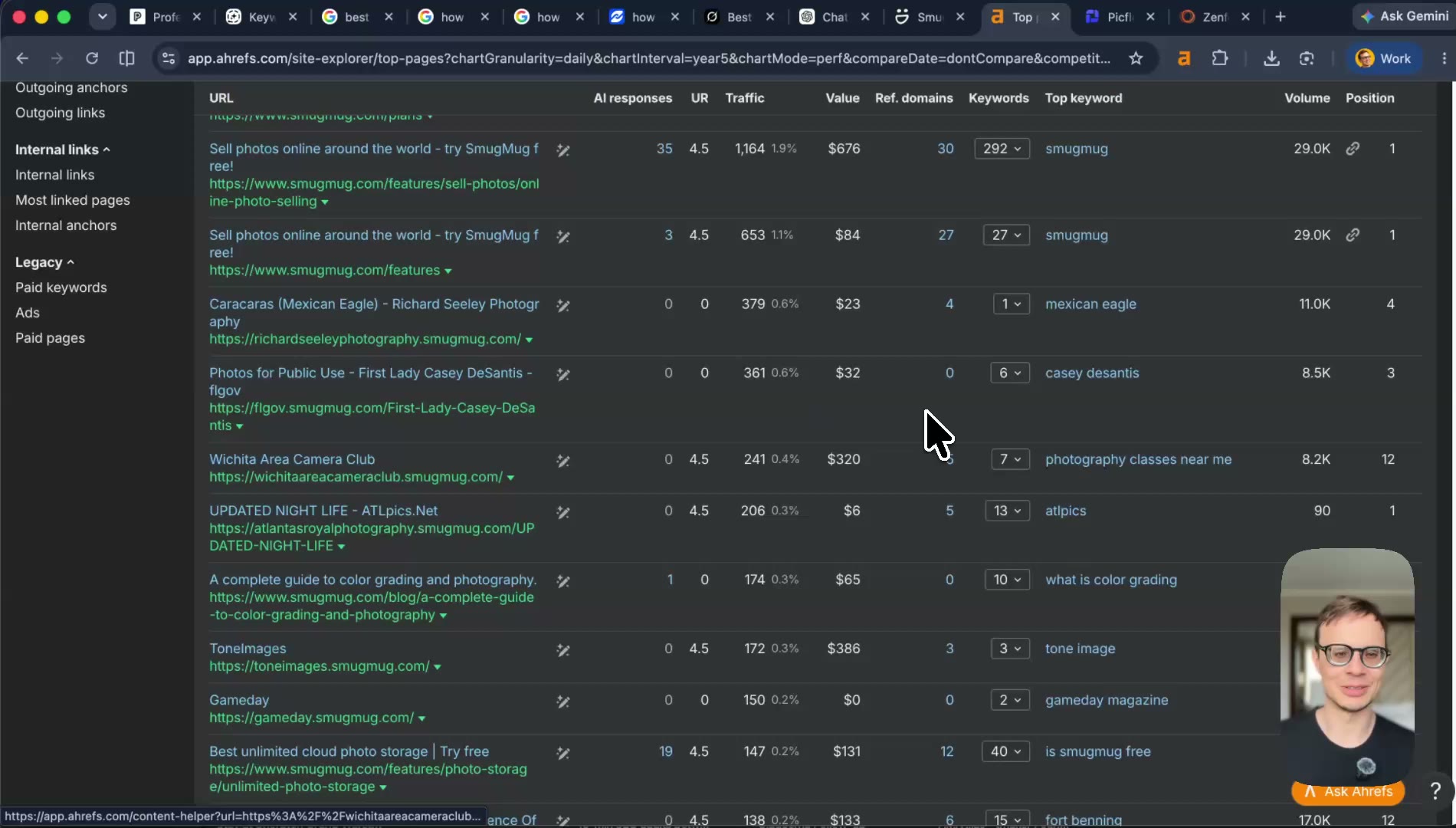Open the gameday.smugmug.com URL link
The width and height of the screenshot is (1456, 828).
(311, 718)
